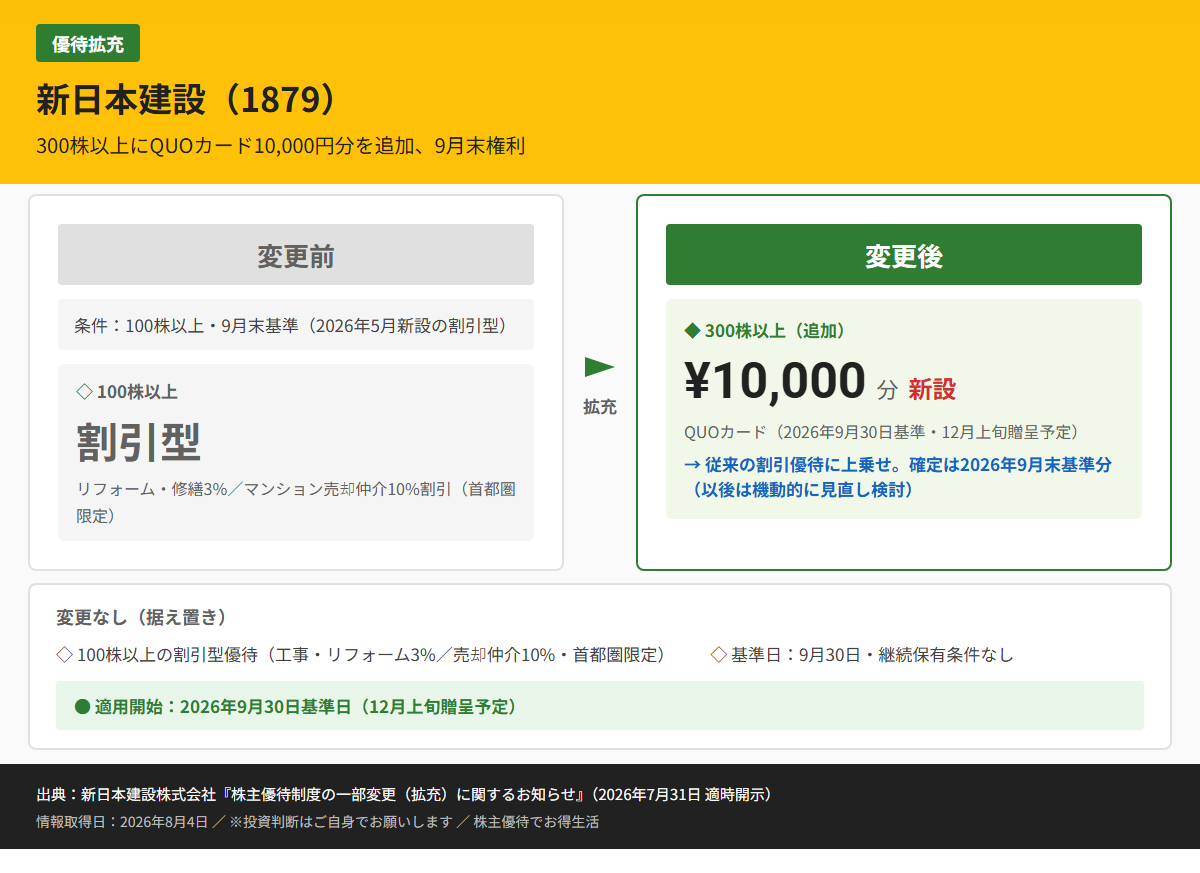Click the 拡充 label under the arrow

(600, 407)
